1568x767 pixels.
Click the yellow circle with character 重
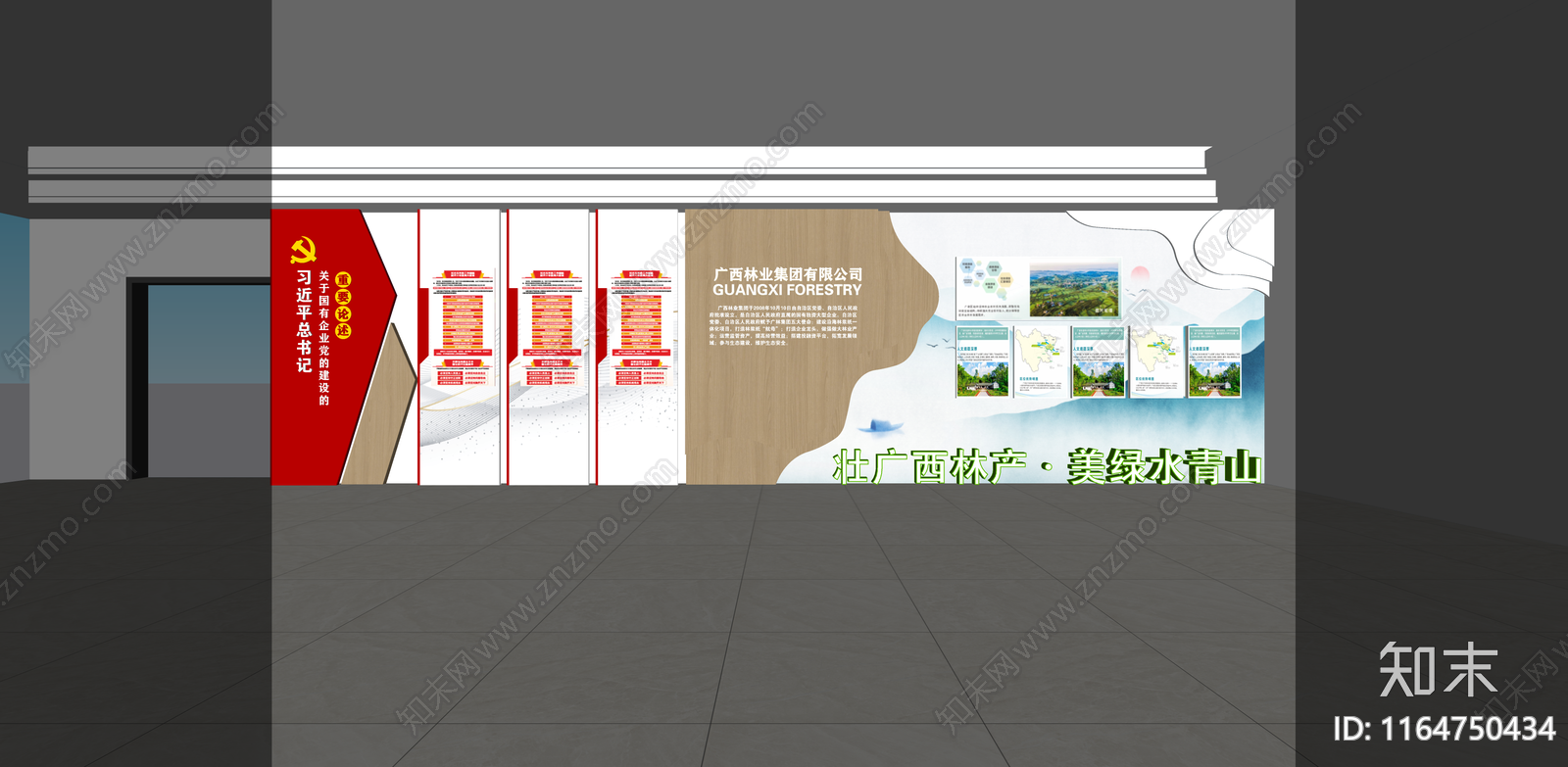coord(343,280)
